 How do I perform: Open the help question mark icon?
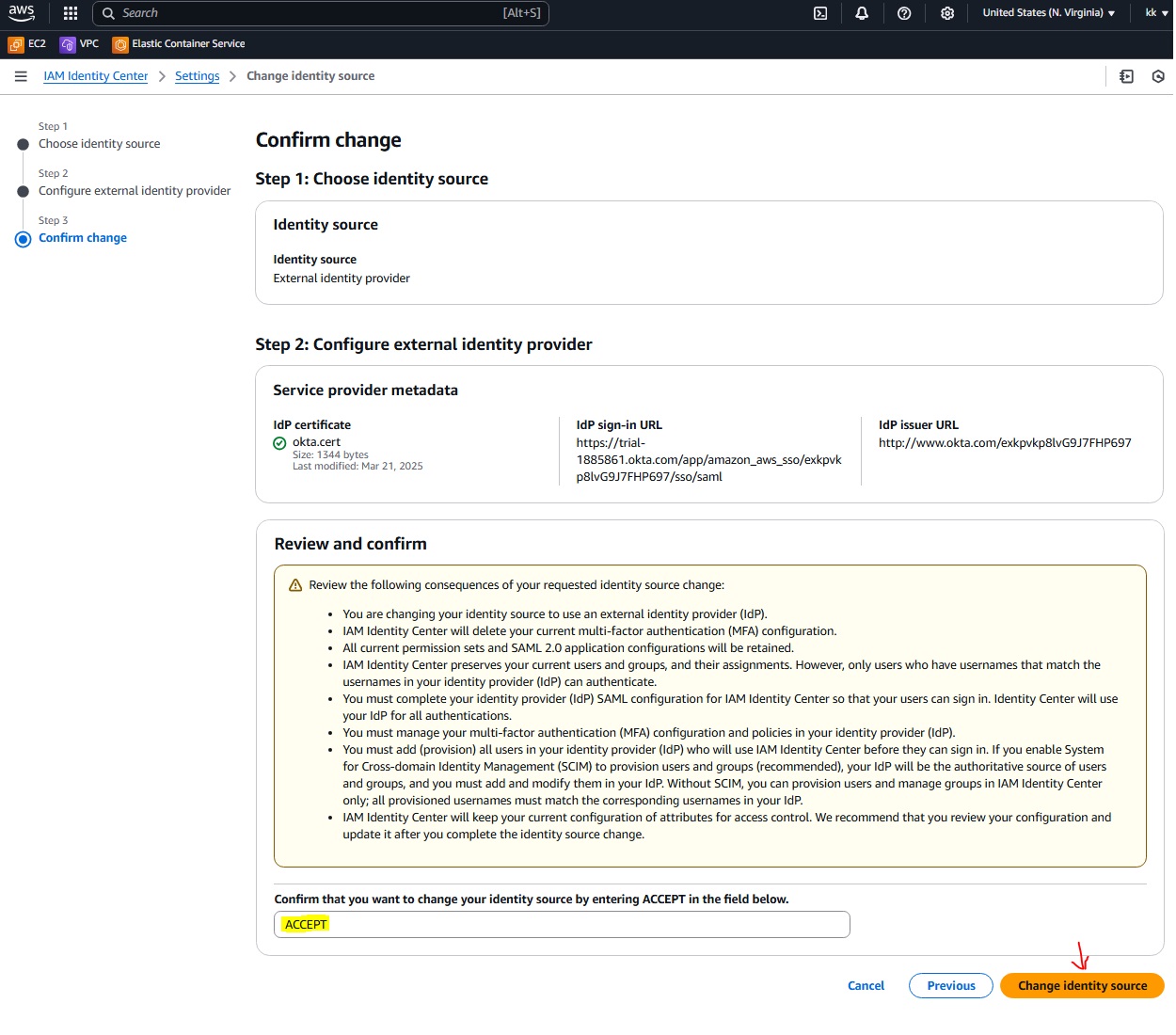point(904,13)
